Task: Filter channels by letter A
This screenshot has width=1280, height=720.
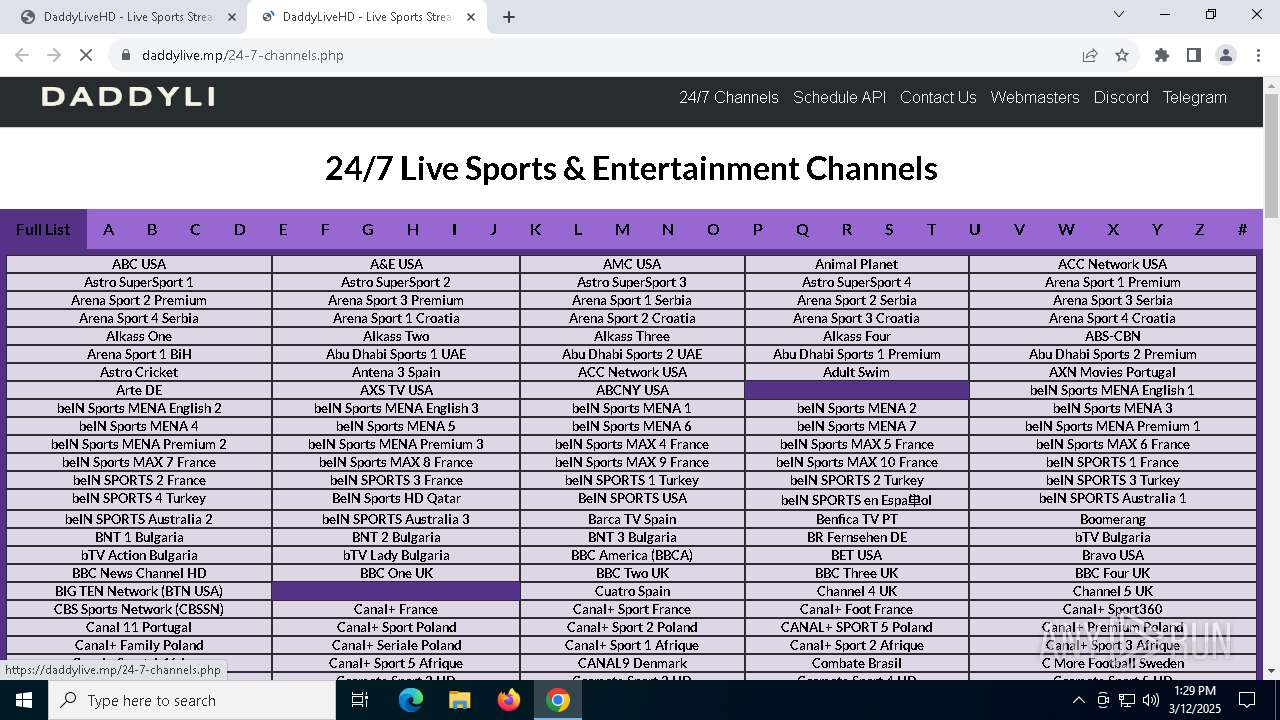Action: [x=108, y=229]
